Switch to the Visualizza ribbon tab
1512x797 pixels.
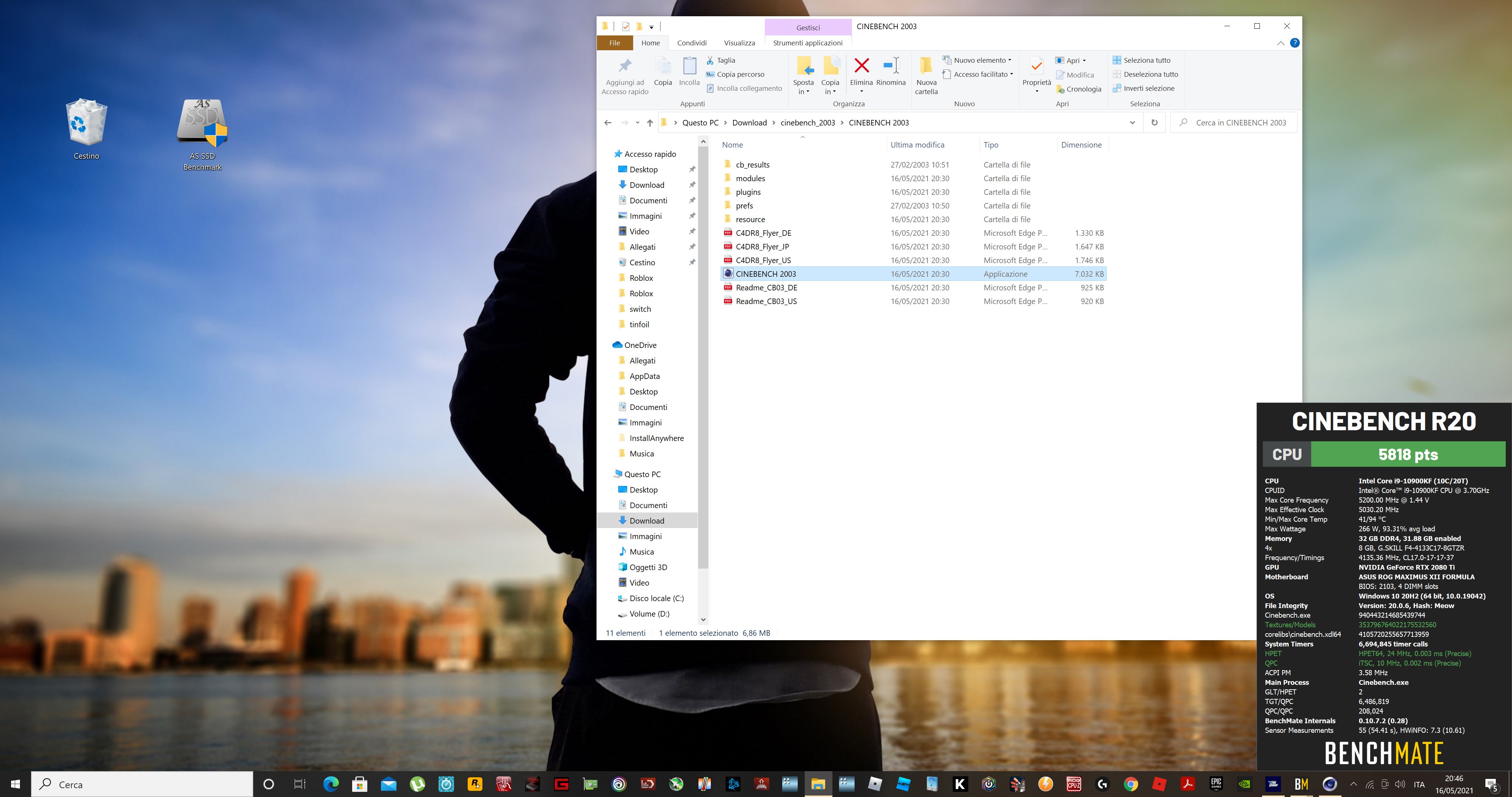pos(739,43)
